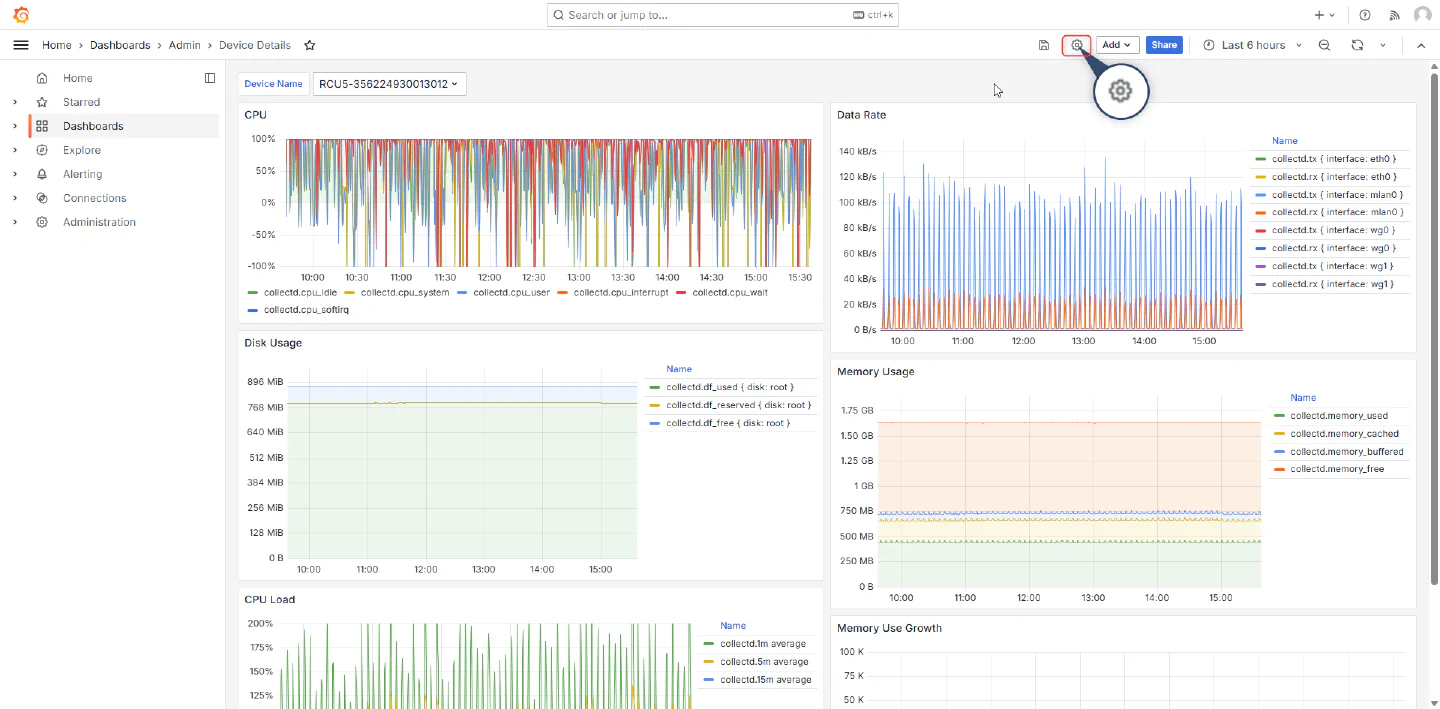This screenshot has height=709, width=1440.
Task: Open the Device Name dropdown
Action: click(x=389, y=84)
